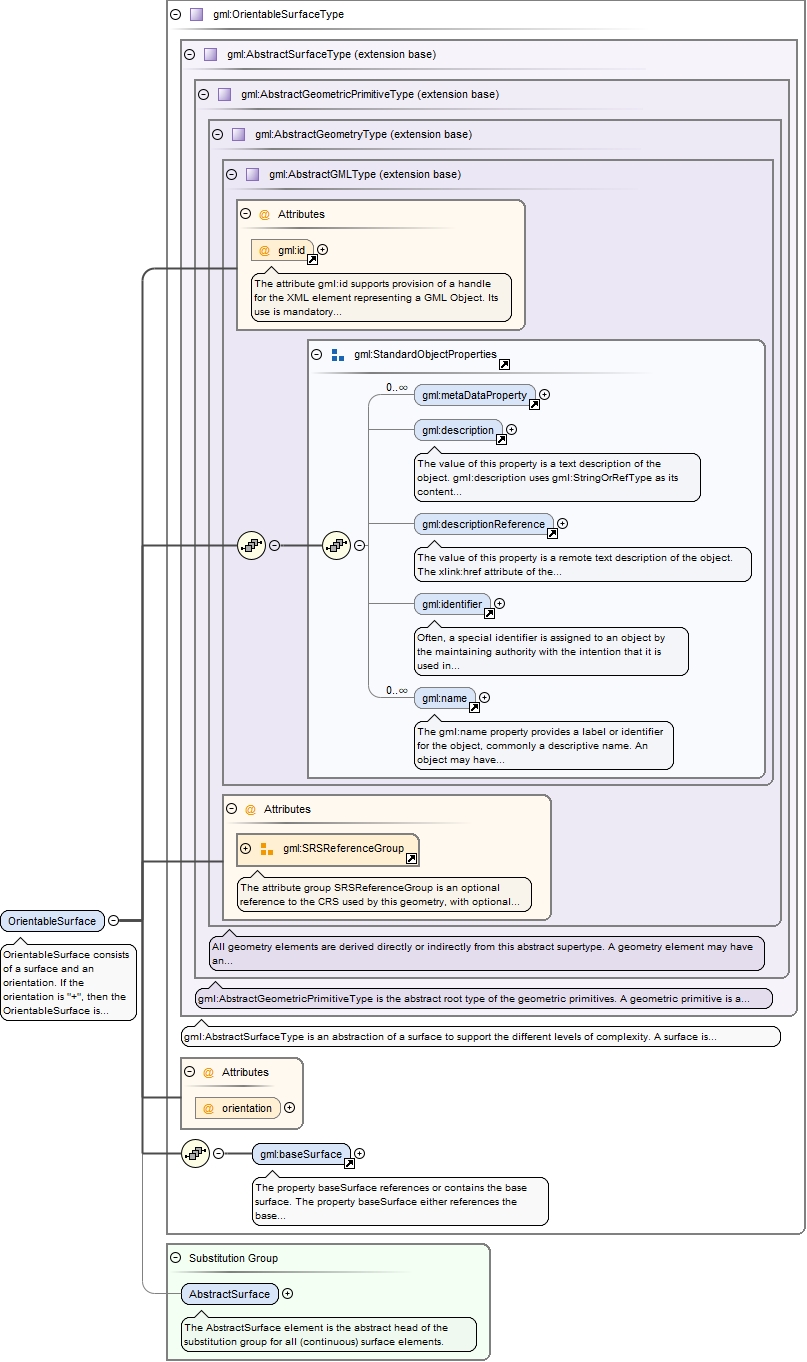
Task: Click the sequence compositor icon before gml:baseSurface
Action: click(195, 1153)
